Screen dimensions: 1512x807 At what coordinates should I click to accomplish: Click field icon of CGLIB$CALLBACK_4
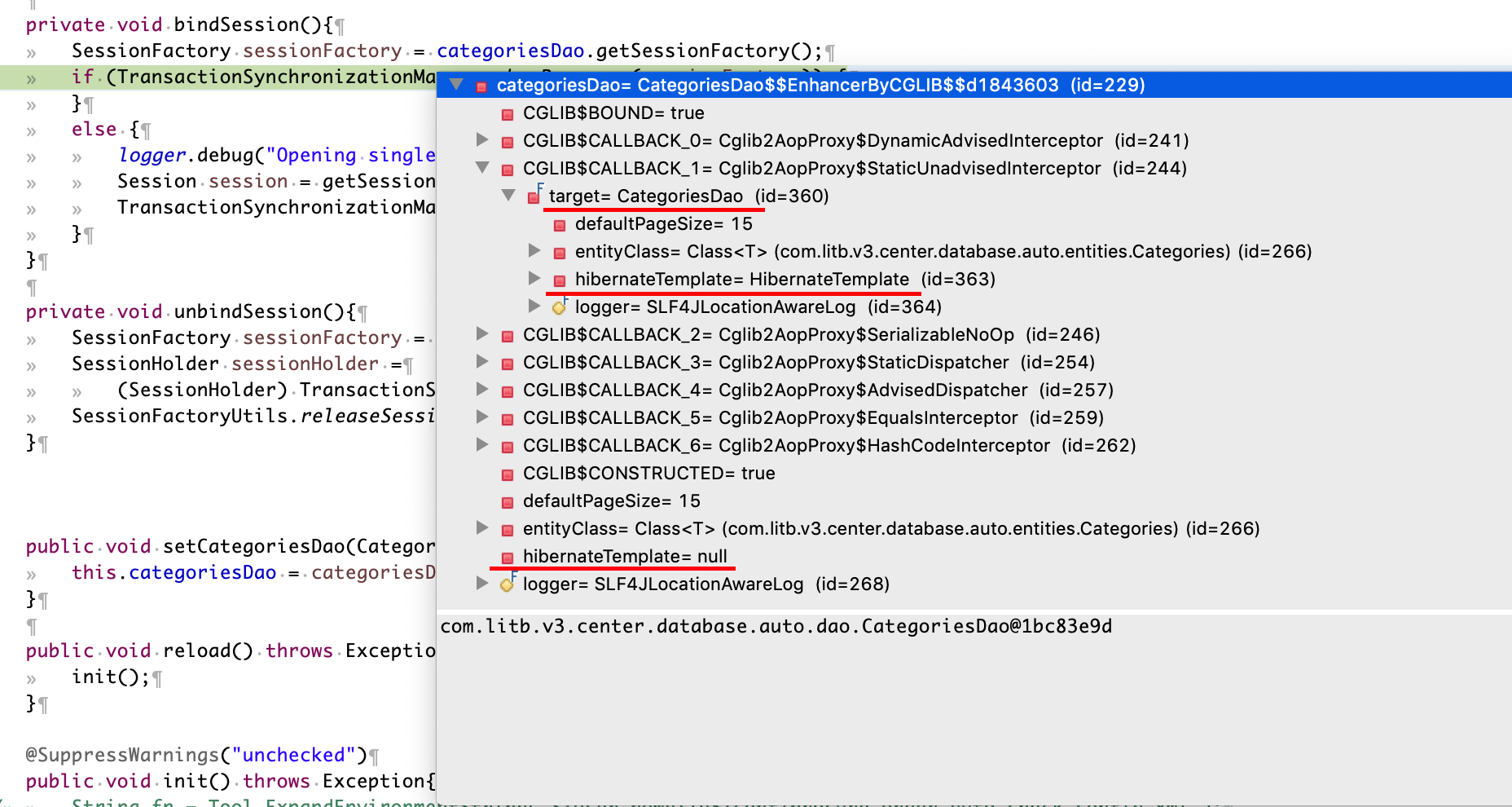pyautogui.click(x=508, y=391)
